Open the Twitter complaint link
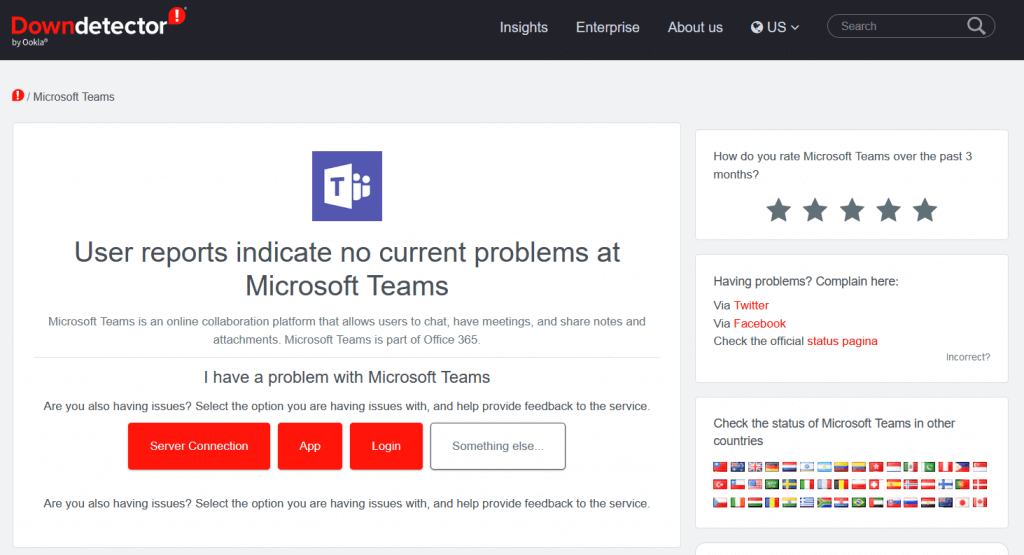 pyautogui.click(x=751, y=305)
